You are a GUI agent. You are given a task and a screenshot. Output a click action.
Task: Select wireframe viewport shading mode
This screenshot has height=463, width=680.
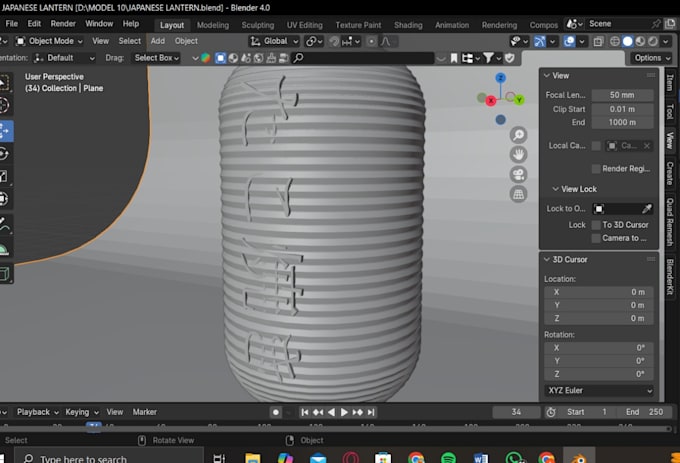(615, 41)
